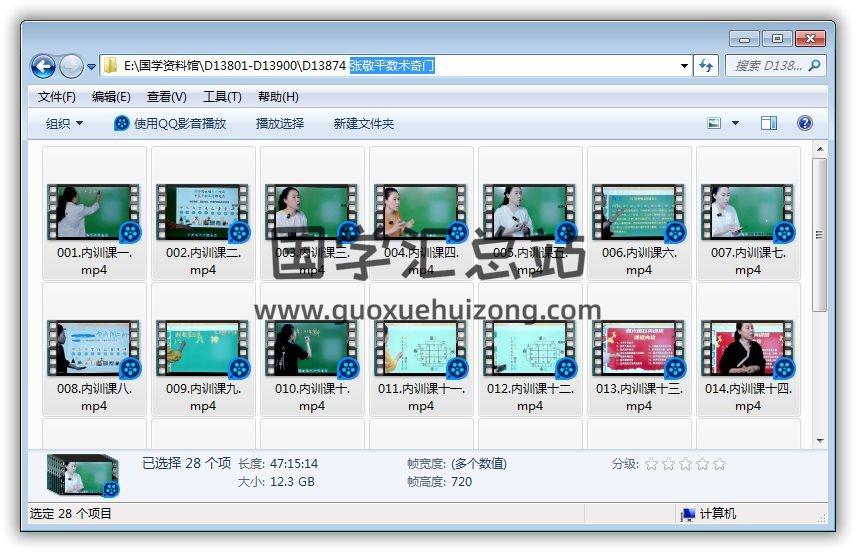
Task: Click QQ影音 badge on 007.内训课七 thumbnail
Action: (784, 233)
